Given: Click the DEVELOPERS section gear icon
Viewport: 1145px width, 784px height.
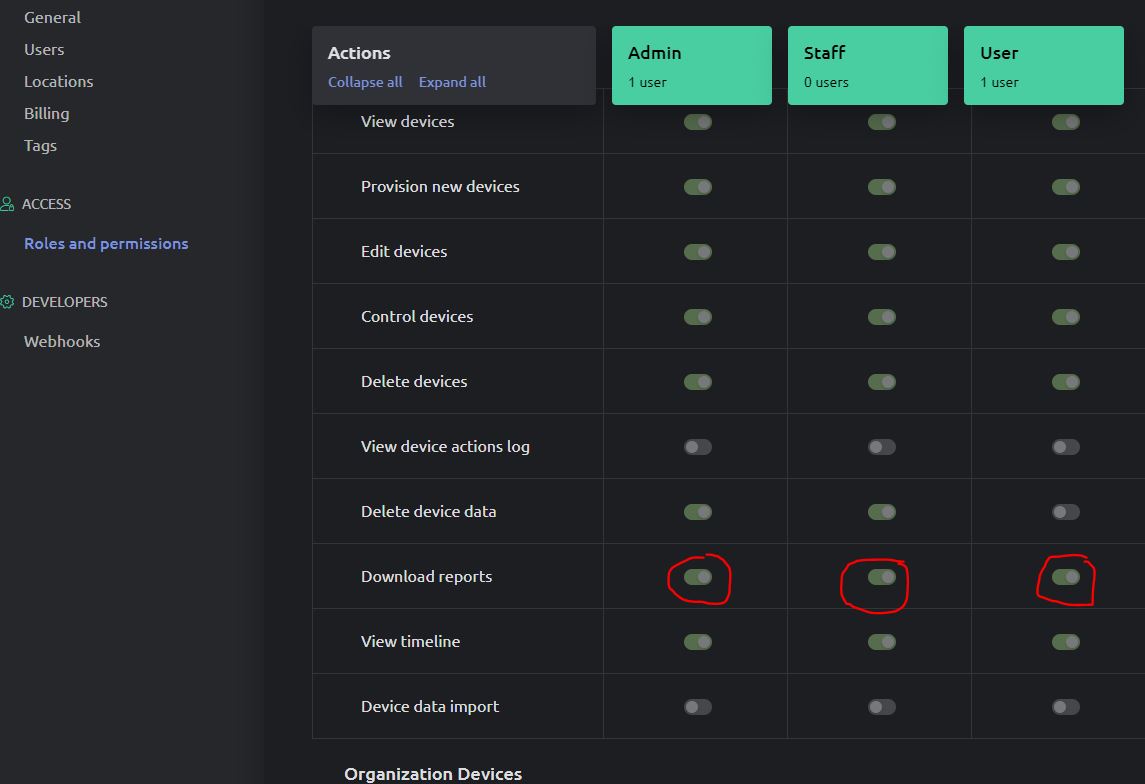Looking at the screenshot, I should (x=8, y=302).
